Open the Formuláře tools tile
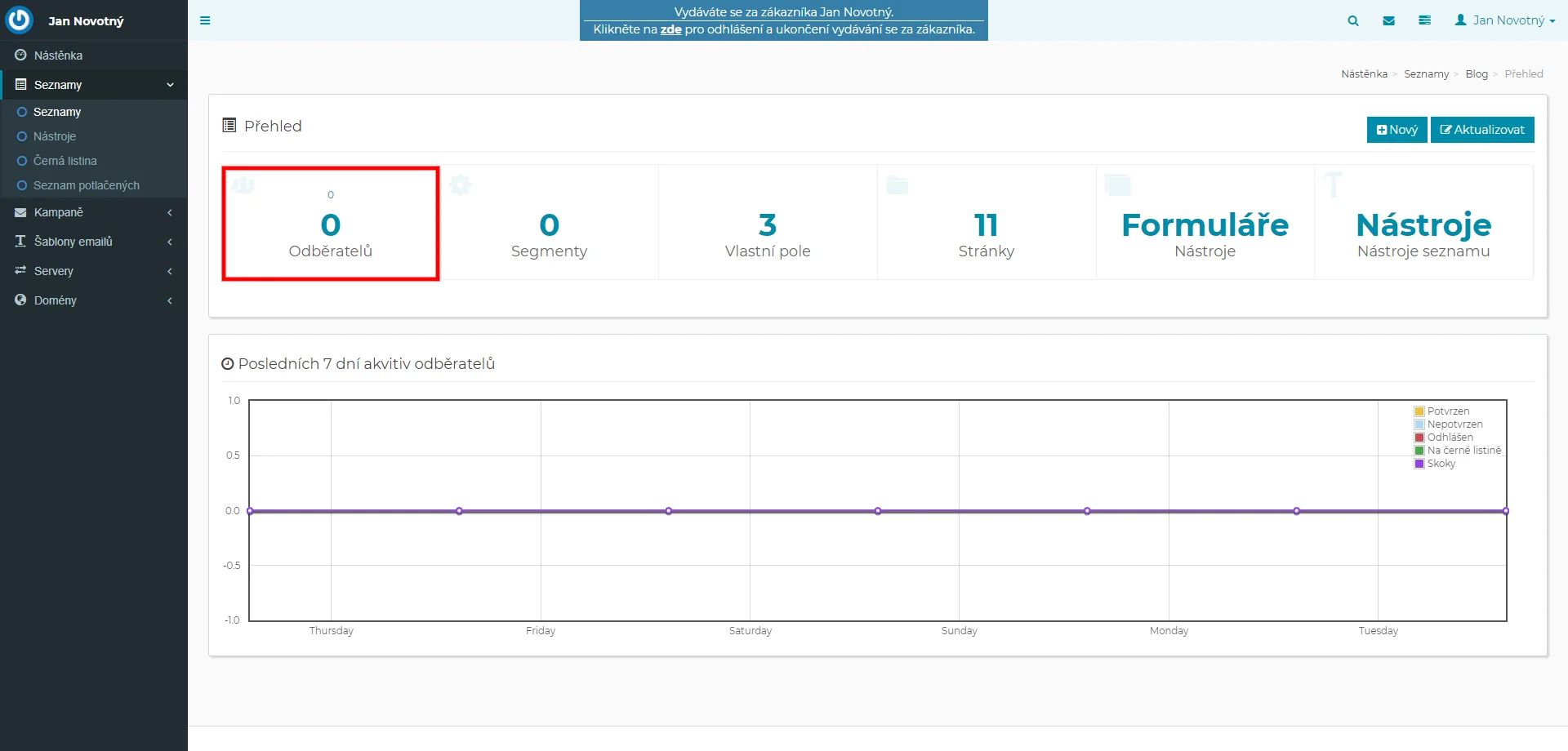Image resolution: width=1568 pixels, height=751 pixels. (1205, 225)
